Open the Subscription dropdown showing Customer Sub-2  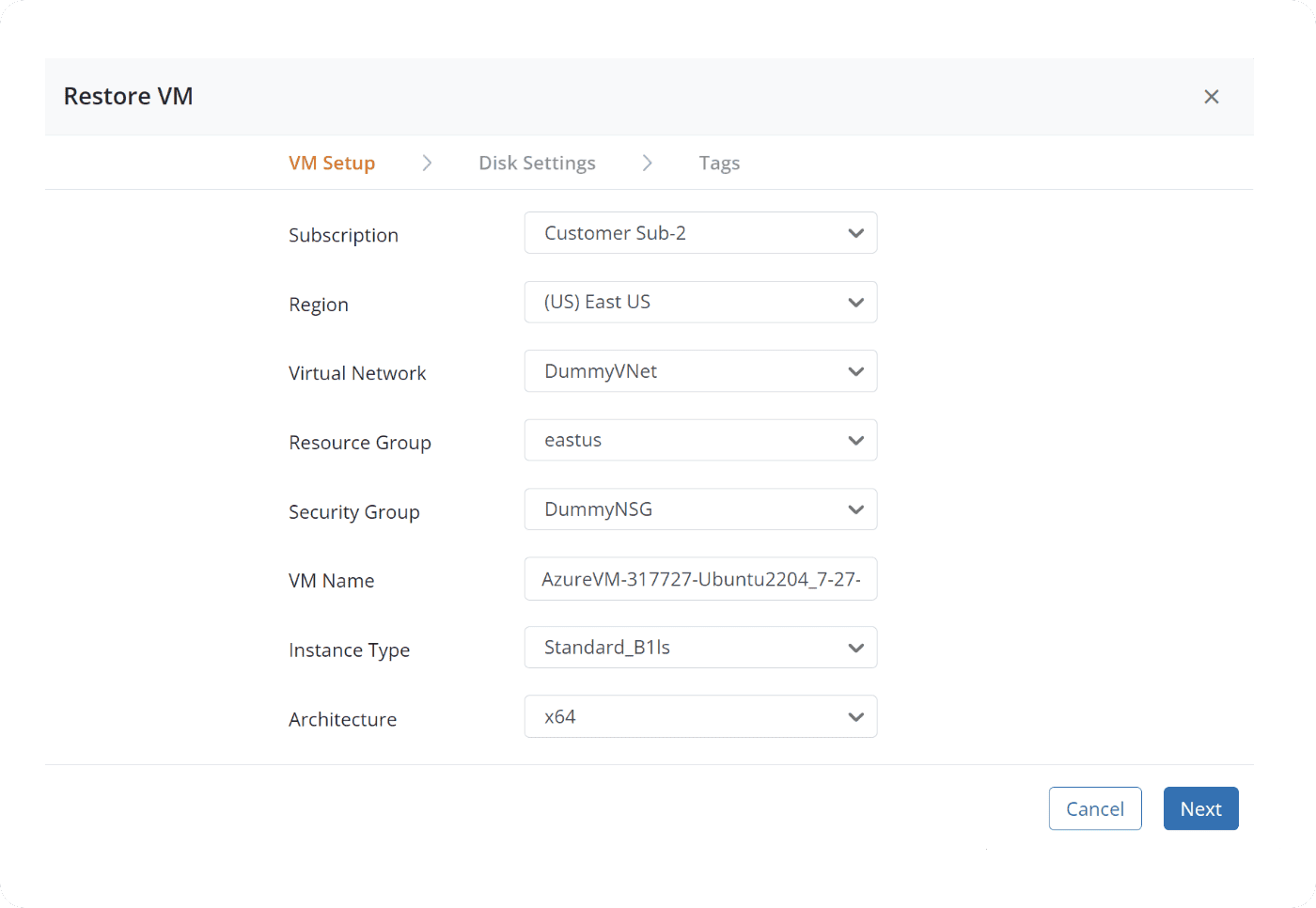pyautogui.click(x=700, y=233)
